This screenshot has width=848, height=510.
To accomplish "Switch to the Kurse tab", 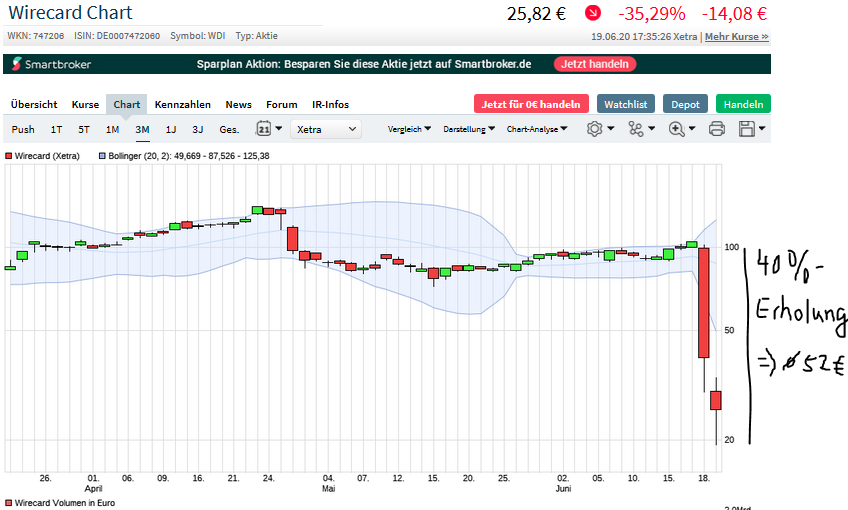I will coord(85,104).
